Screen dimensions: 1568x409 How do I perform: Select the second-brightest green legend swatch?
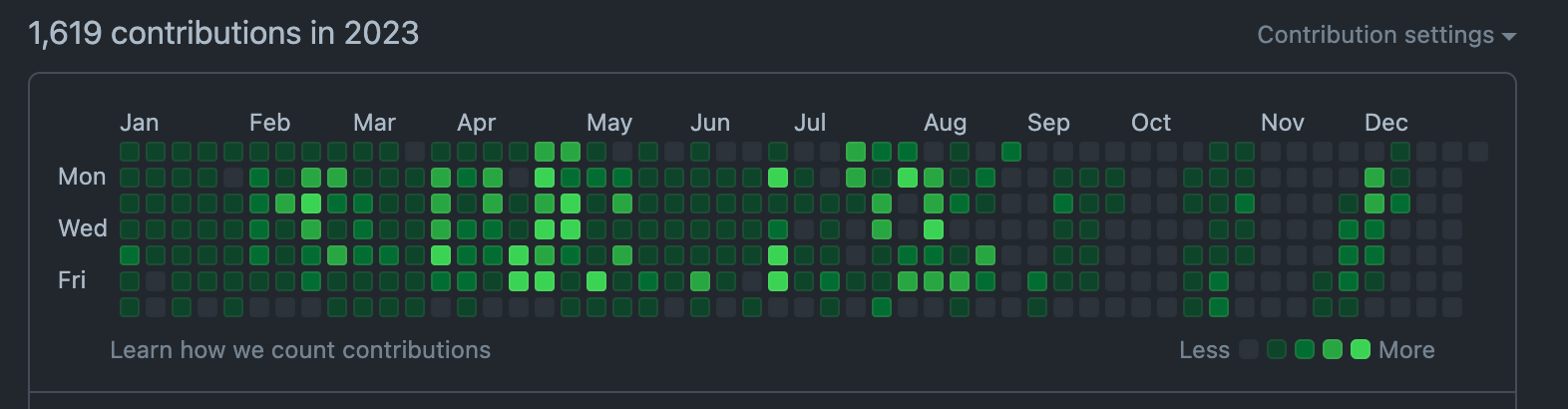1333,349
